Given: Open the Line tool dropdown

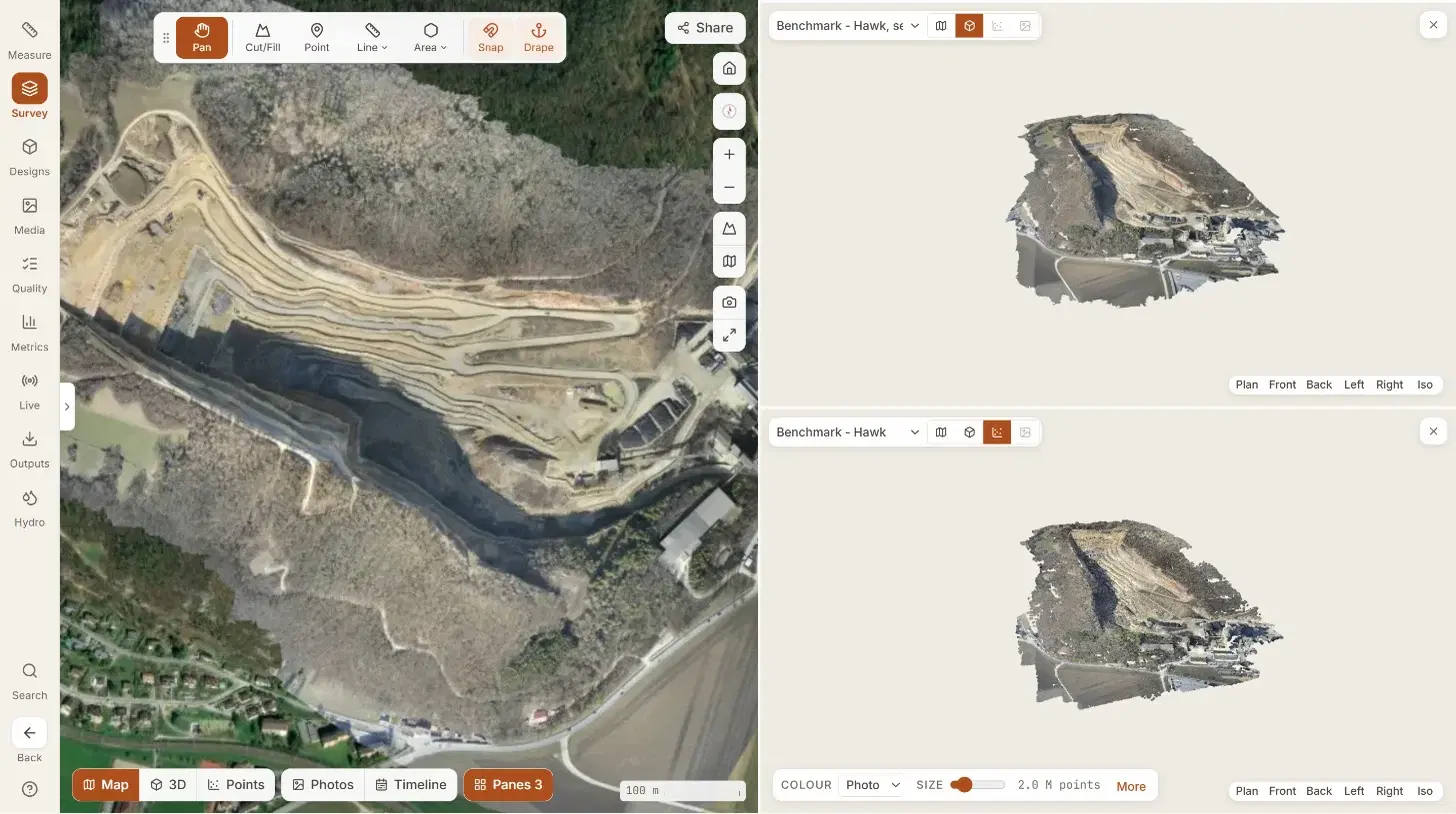Looking at the screenshot, I should (x=372, y=38).
